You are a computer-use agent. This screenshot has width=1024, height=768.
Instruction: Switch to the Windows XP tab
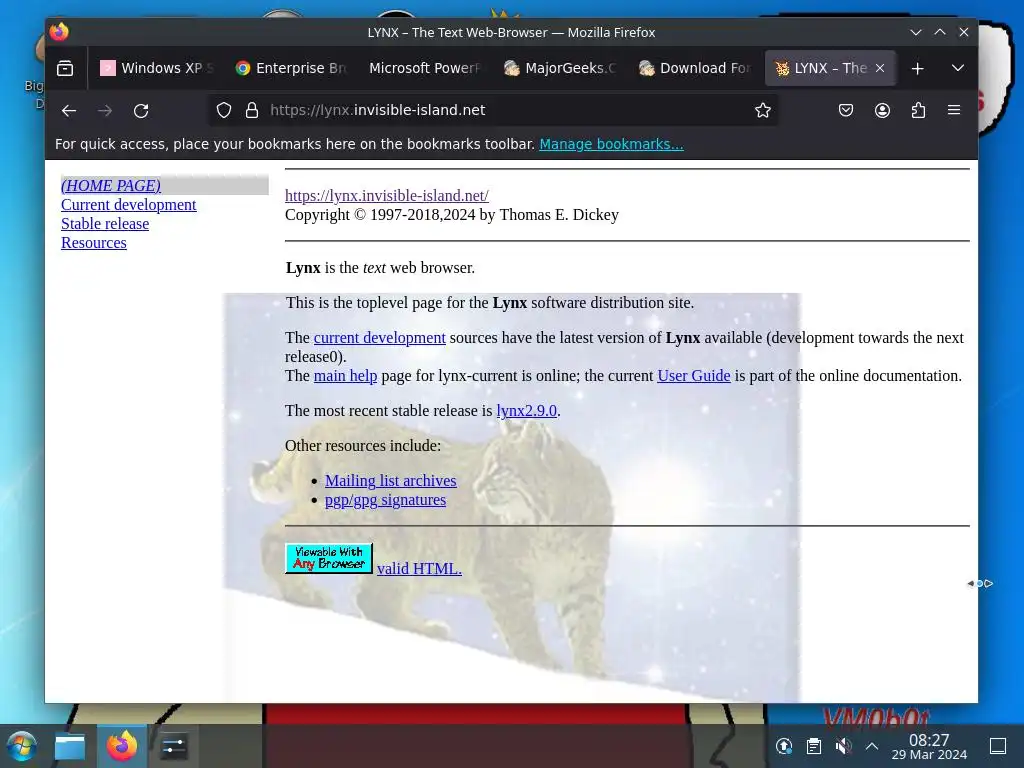[x=157, y=68]
